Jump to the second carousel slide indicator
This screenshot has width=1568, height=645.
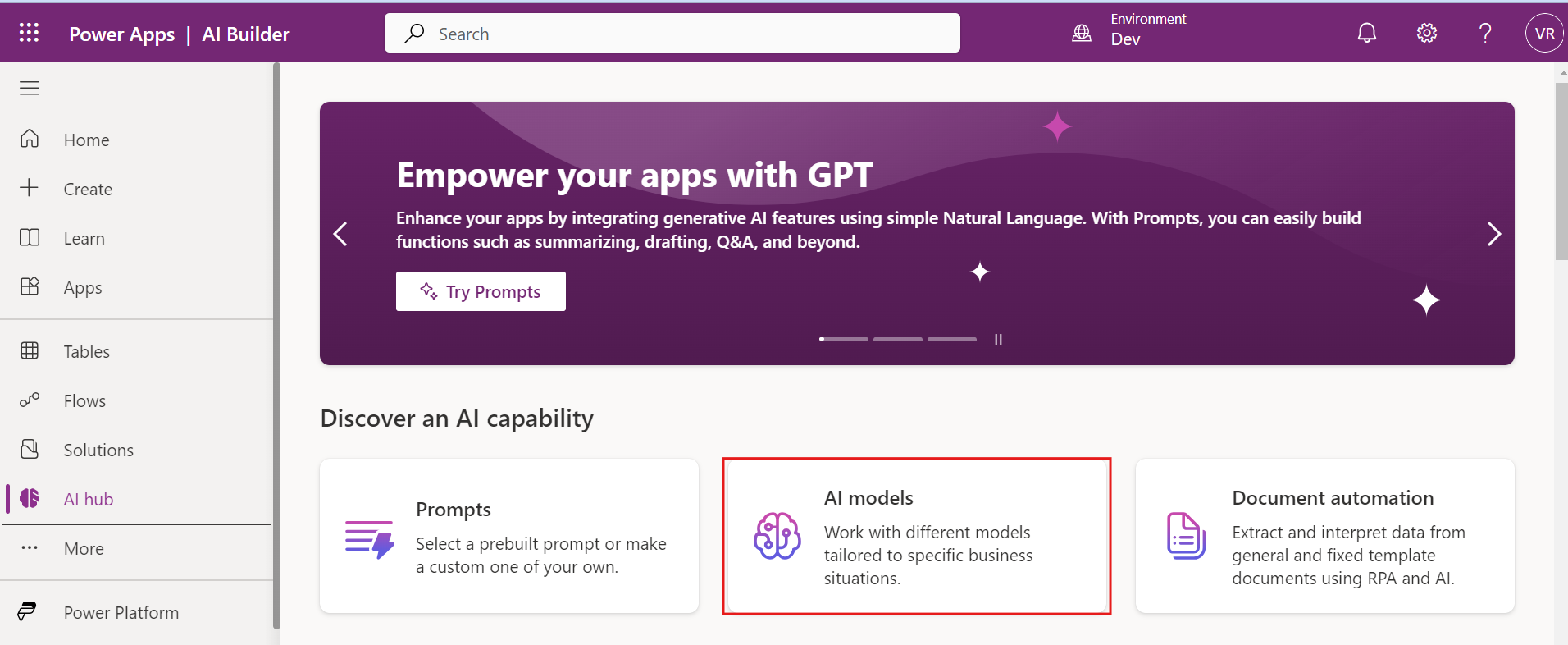coord(897,339)
